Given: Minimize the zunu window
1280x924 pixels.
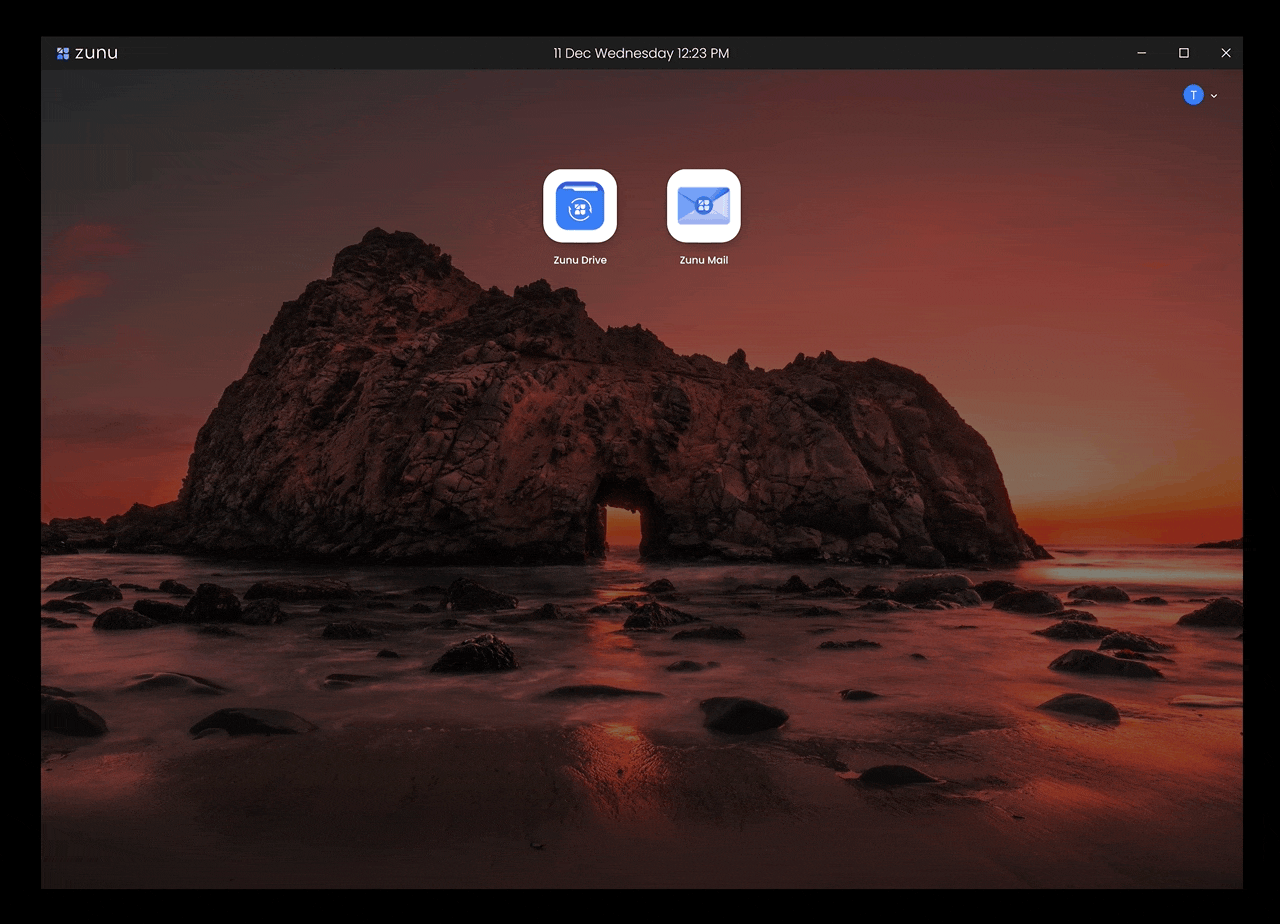Looking at the screenshot, I should pos(1141,53).
